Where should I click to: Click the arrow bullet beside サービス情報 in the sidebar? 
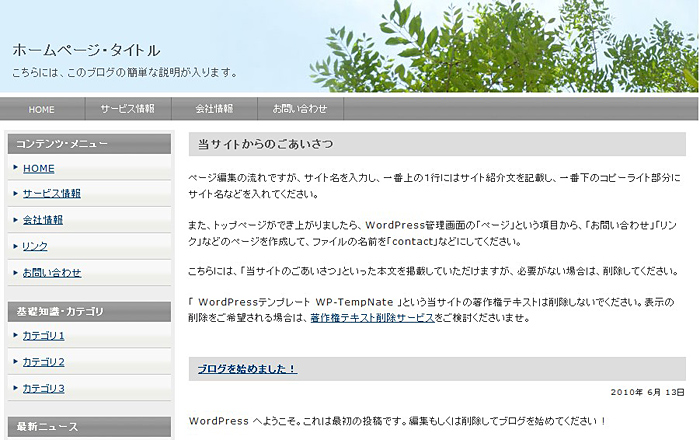(x=16, y=193)
